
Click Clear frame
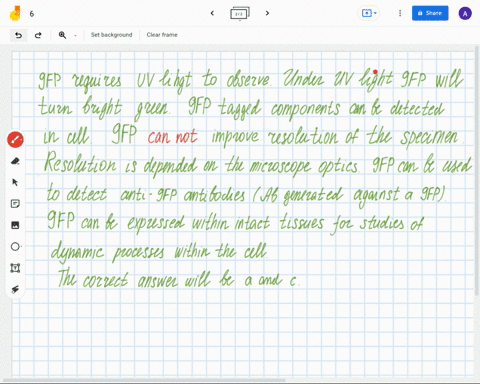pyautogui.click(x=162, y=35)
